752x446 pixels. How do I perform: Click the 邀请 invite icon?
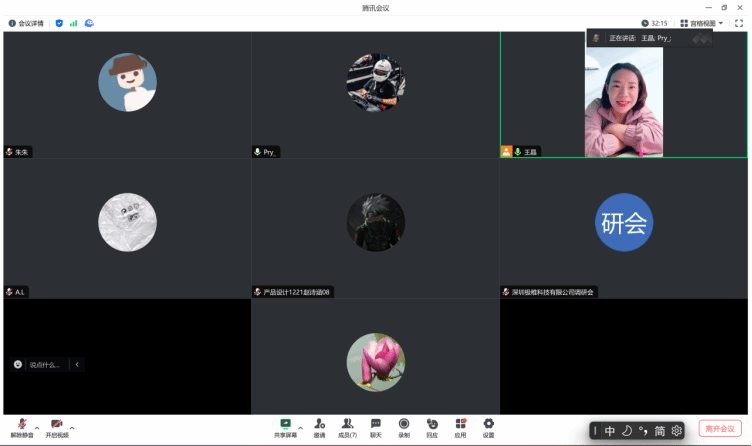[x=319, y=427]
